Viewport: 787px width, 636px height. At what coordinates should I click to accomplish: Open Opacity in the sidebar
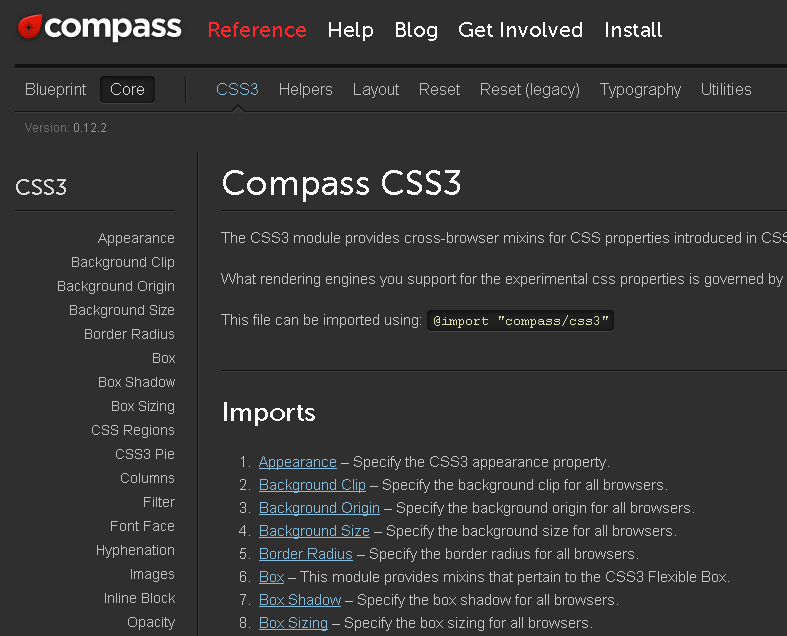point(151,622)
